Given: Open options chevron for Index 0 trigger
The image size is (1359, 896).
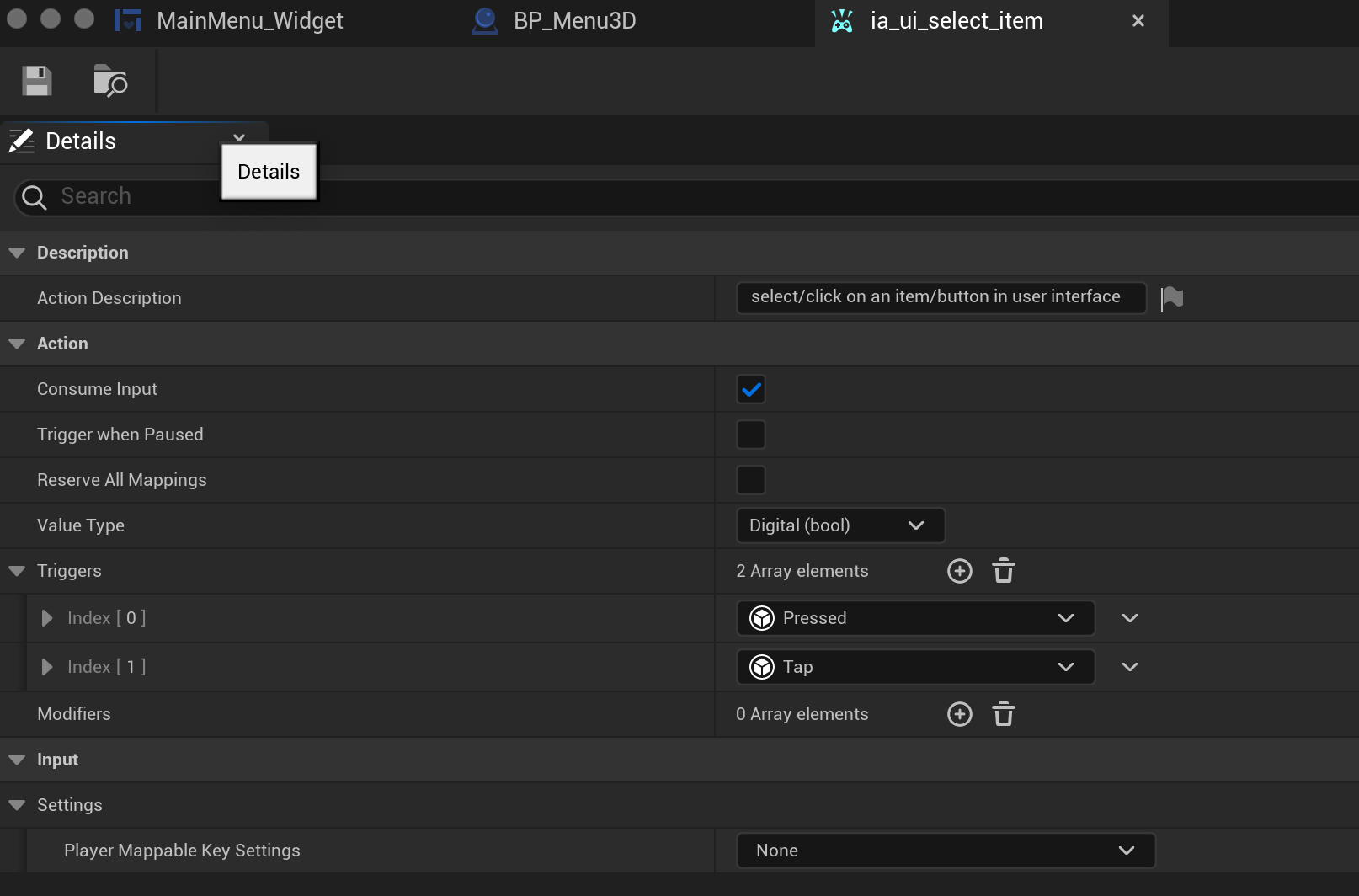Looking at the screenshot, I should 1130,618.
